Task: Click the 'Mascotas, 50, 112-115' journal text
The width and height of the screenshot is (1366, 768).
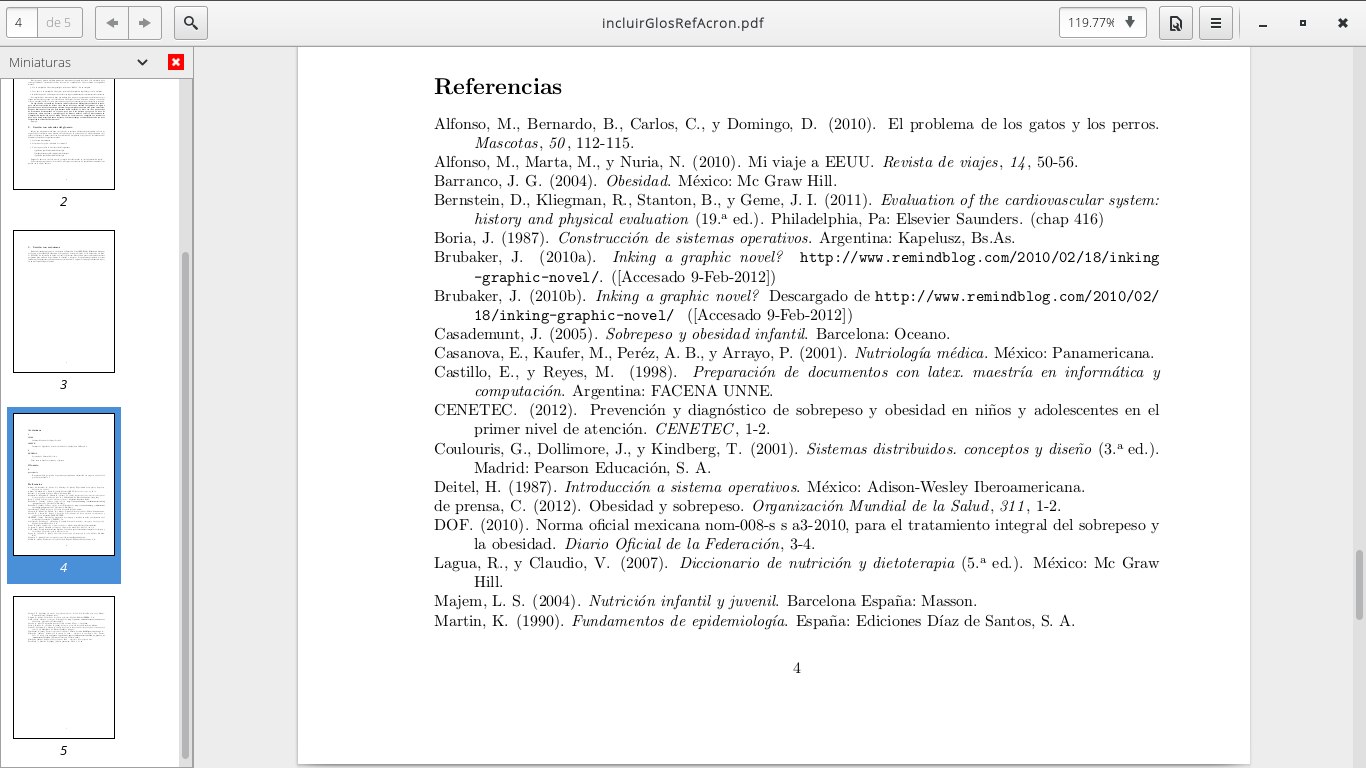Action: pyautogui.click(x=554, y=143)
